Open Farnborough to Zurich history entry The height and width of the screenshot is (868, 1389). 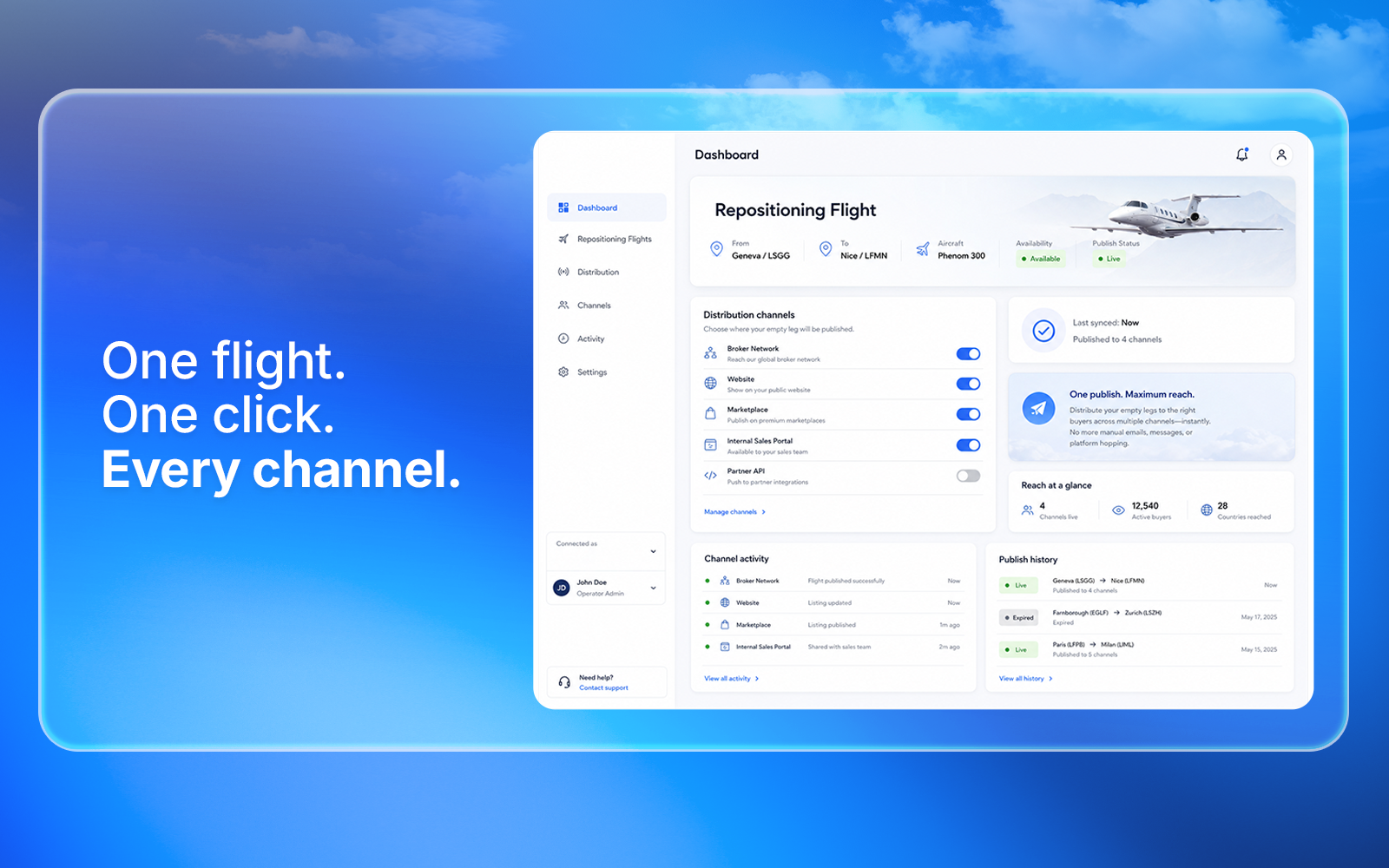point(1139,617)
